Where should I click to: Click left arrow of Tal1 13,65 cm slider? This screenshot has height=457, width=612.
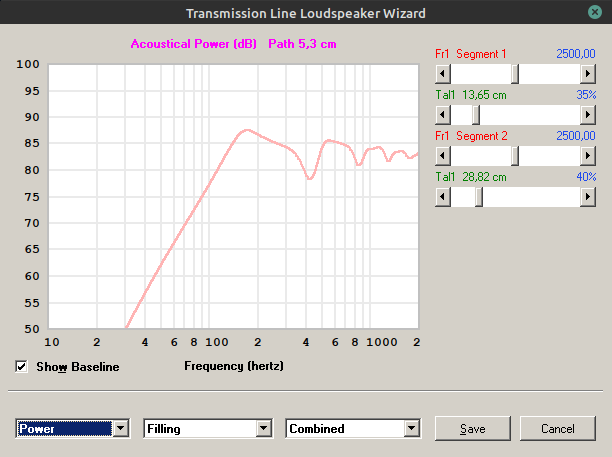point(443,115)
